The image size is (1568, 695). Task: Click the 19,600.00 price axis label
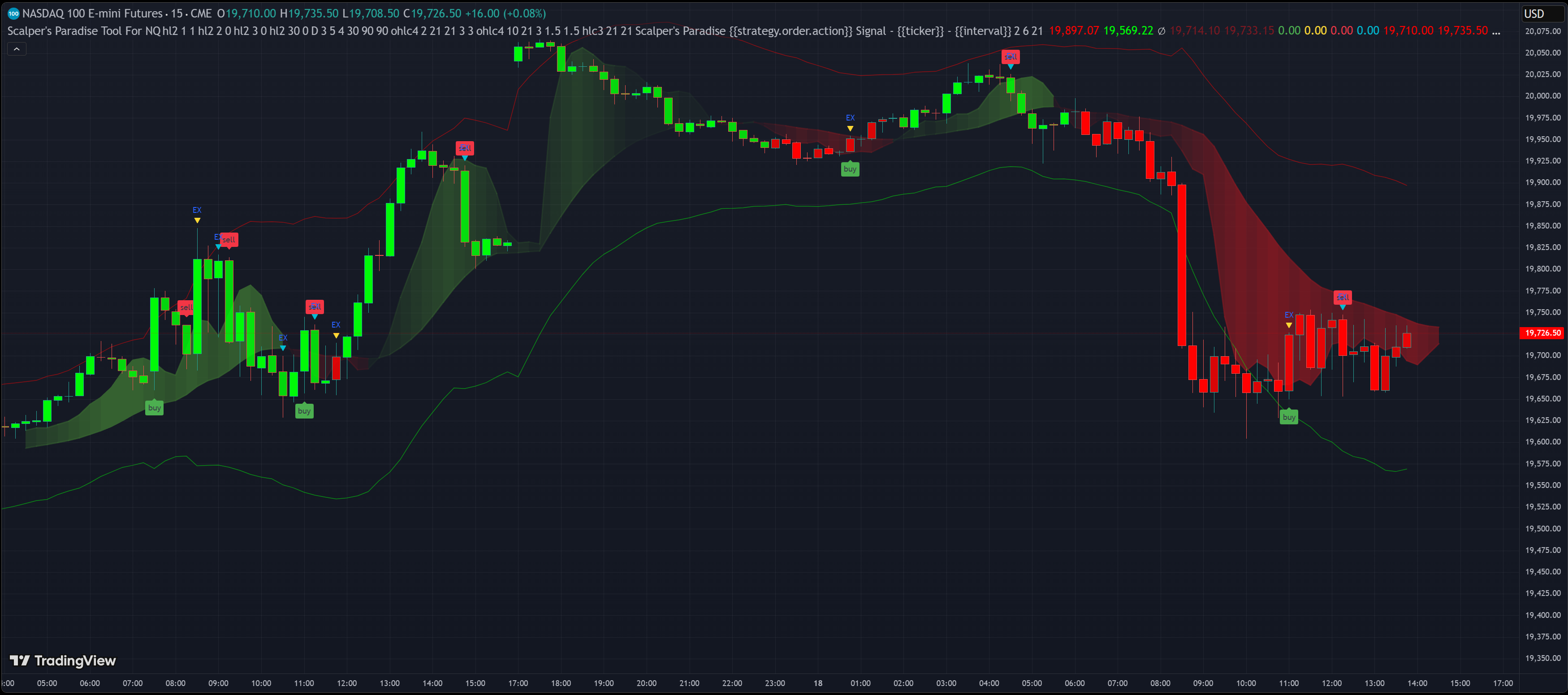coord(1542,441)
